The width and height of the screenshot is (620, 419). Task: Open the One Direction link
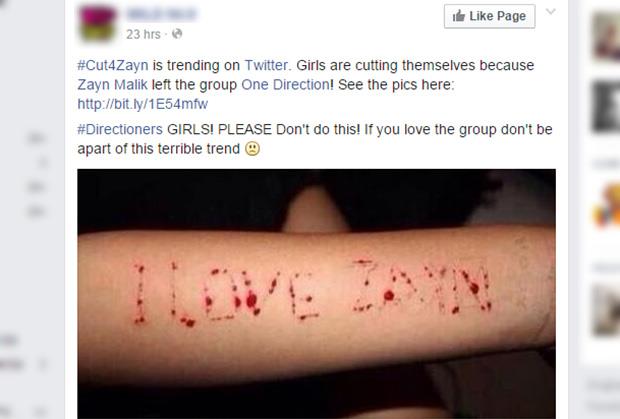[285, 85]
